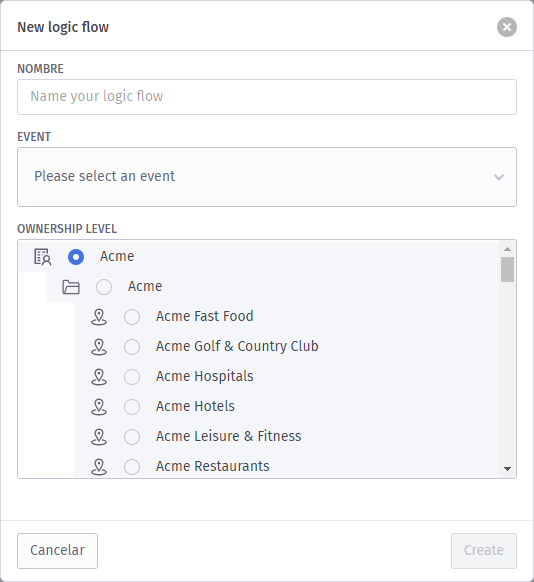Click the location pin icon beside Acme Restaurants
The width and height of the screenshot is (534, 582).
pos(99,467)
